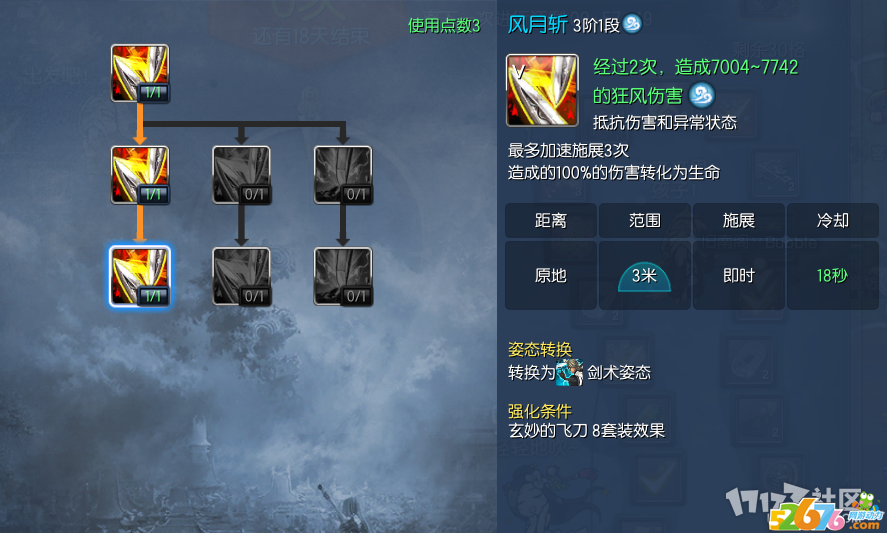Click the 剑术姿态 stance character icon
The image size is (887, 533).
coord(570,372)
